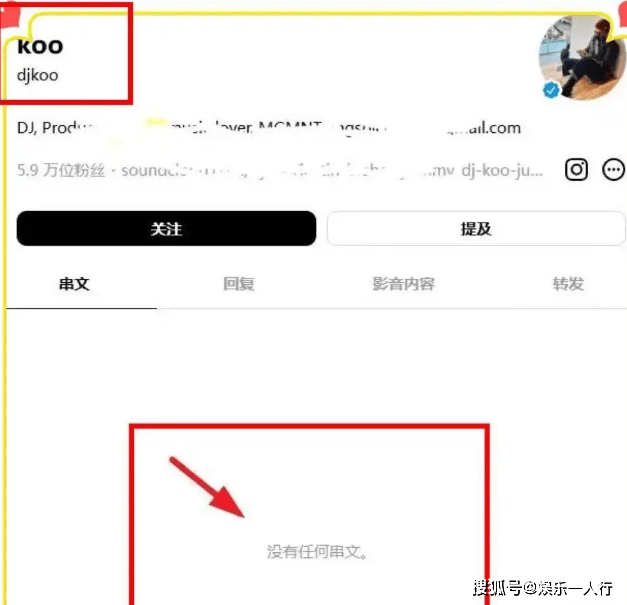The width and height of the screenshot is (627, 605).
Task: View the round profile avatar photo
Action: (582, 57)
